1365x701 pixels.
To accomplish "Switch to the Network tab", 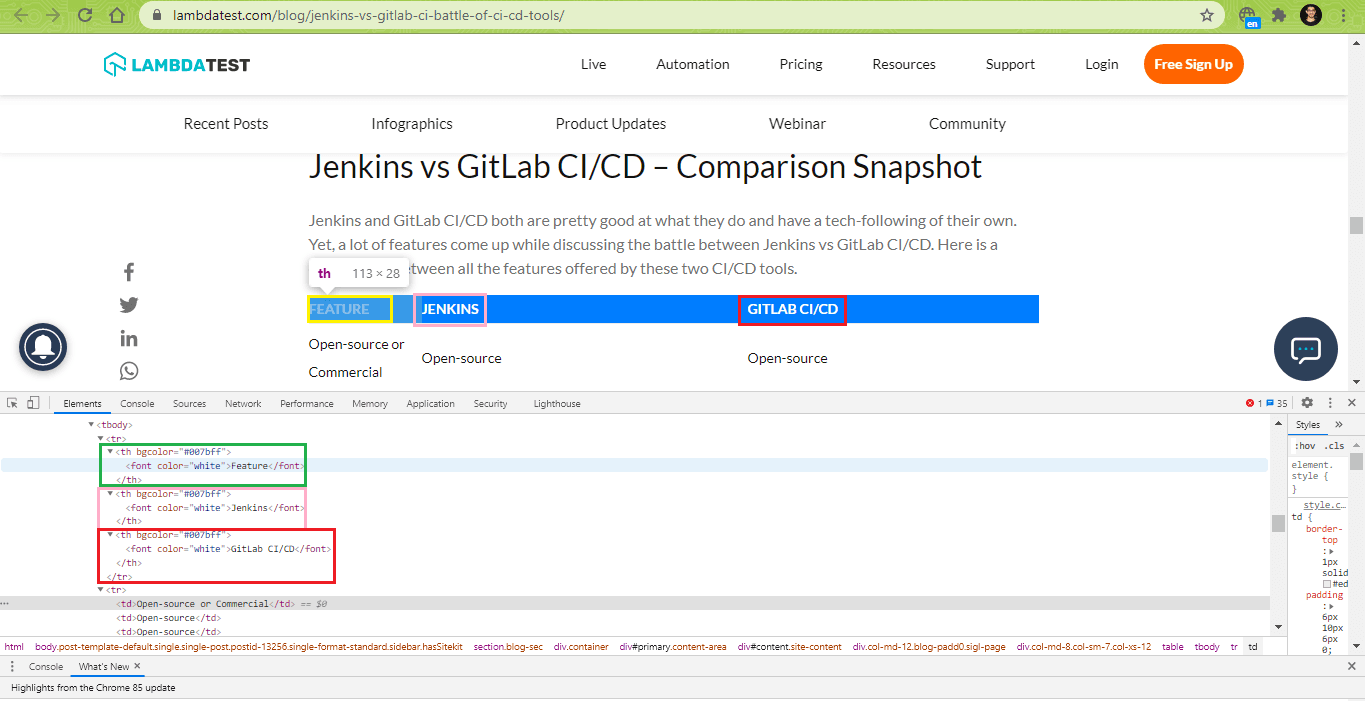I will click(243, 403).
